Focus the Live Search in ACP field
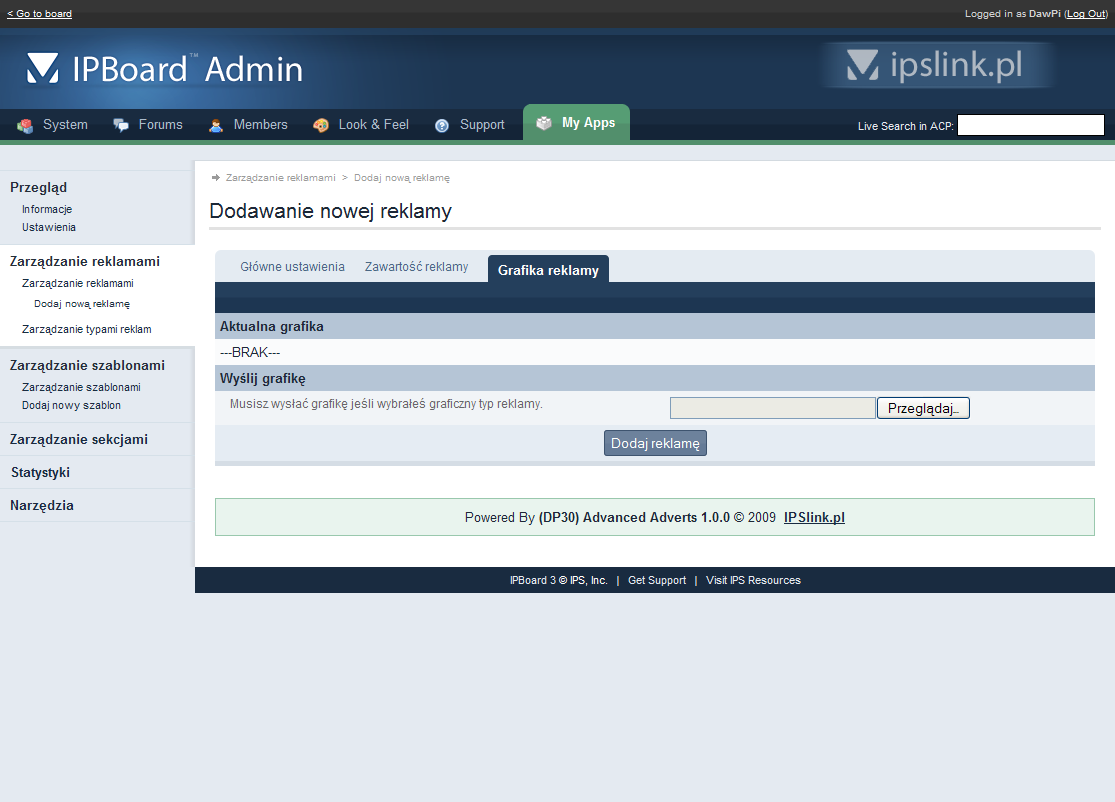The image size is (1115, 802). point(1030,125)
